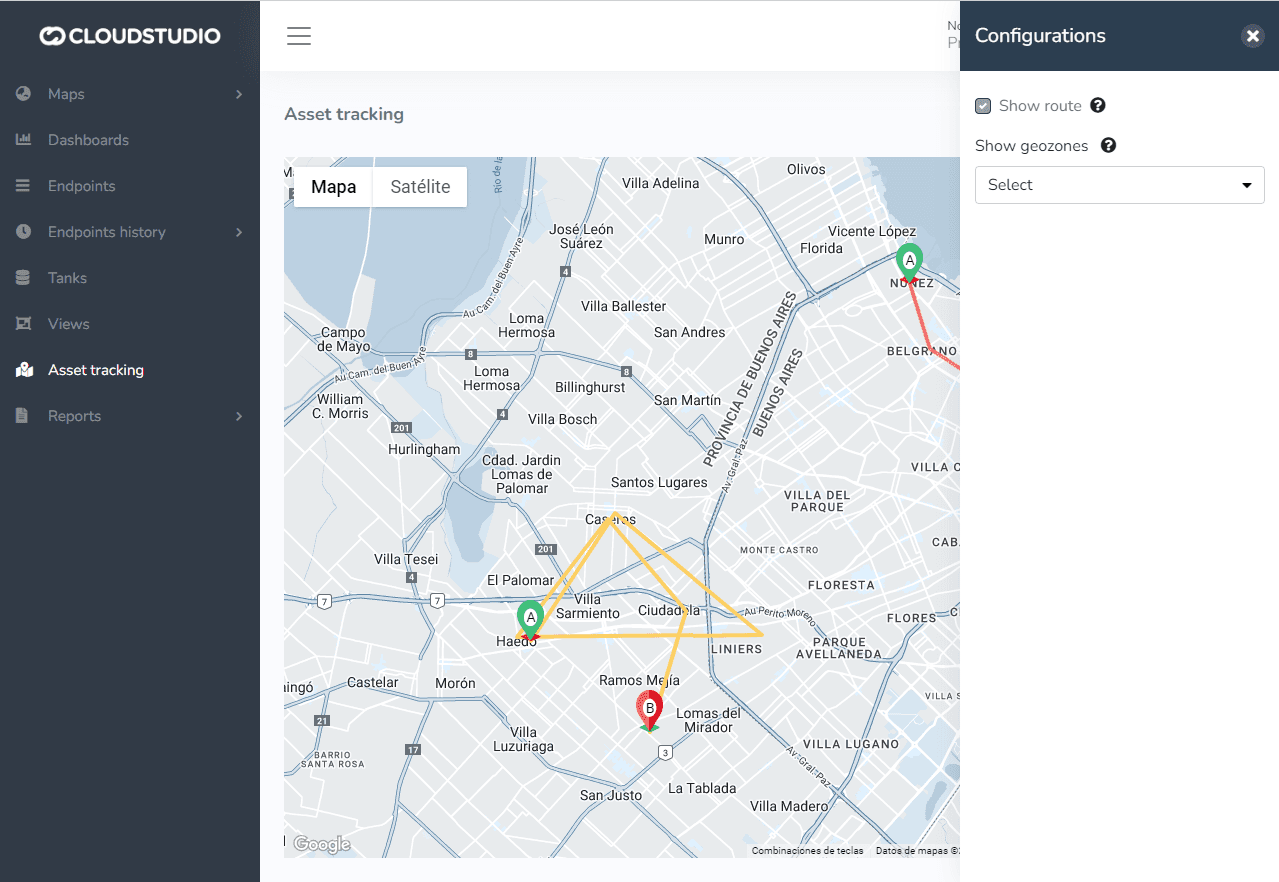Click the Configurations panel title
The height and width of the screenshot is (882, 1279).
(x=1040, y=36)
